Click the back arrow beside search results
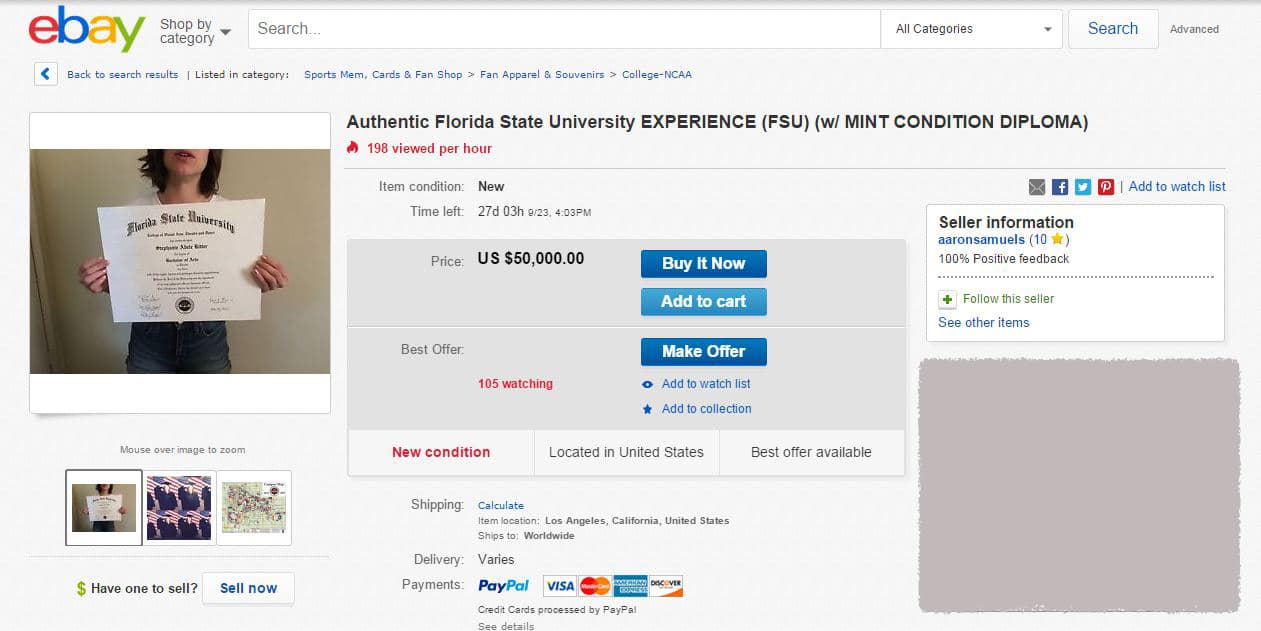 click(x=45, y=74)
